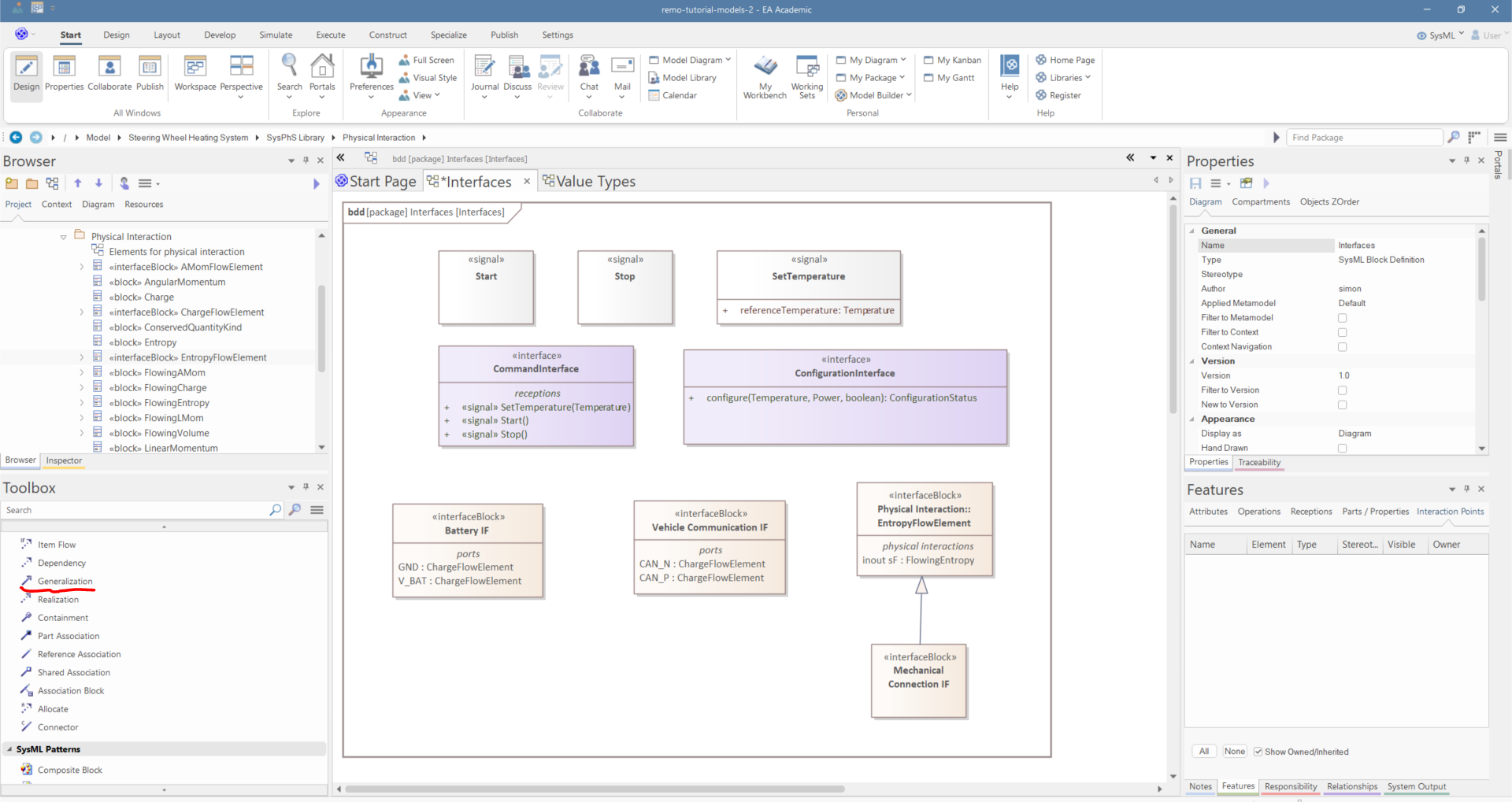
Task: Click the Find Package input field
Action: coord(1364,138)
